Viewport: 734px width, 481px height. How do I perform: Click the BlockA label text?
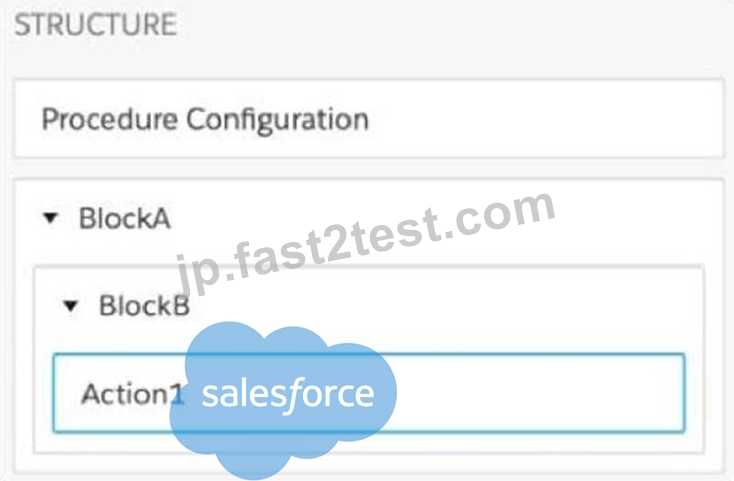(125, 218)
